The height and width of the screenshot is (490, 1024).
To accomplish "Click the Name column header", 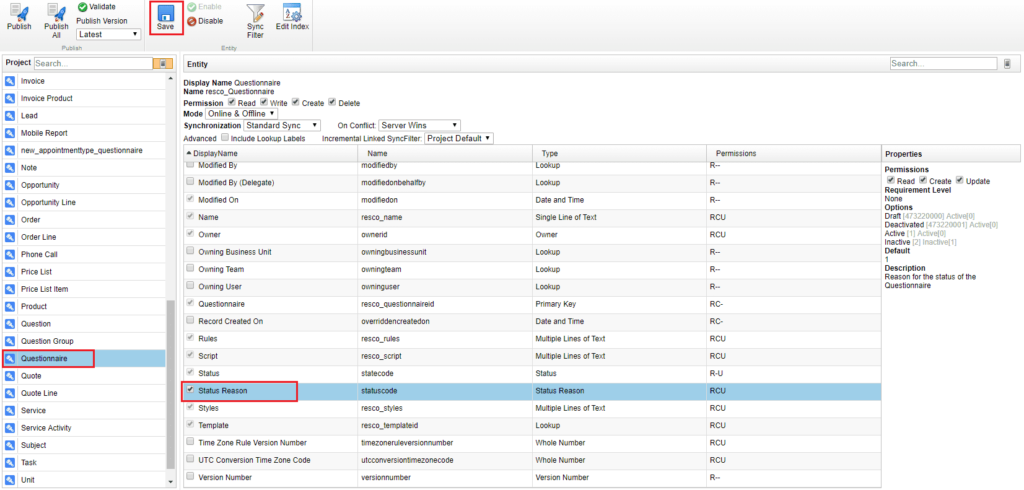I will coord(443,153).
